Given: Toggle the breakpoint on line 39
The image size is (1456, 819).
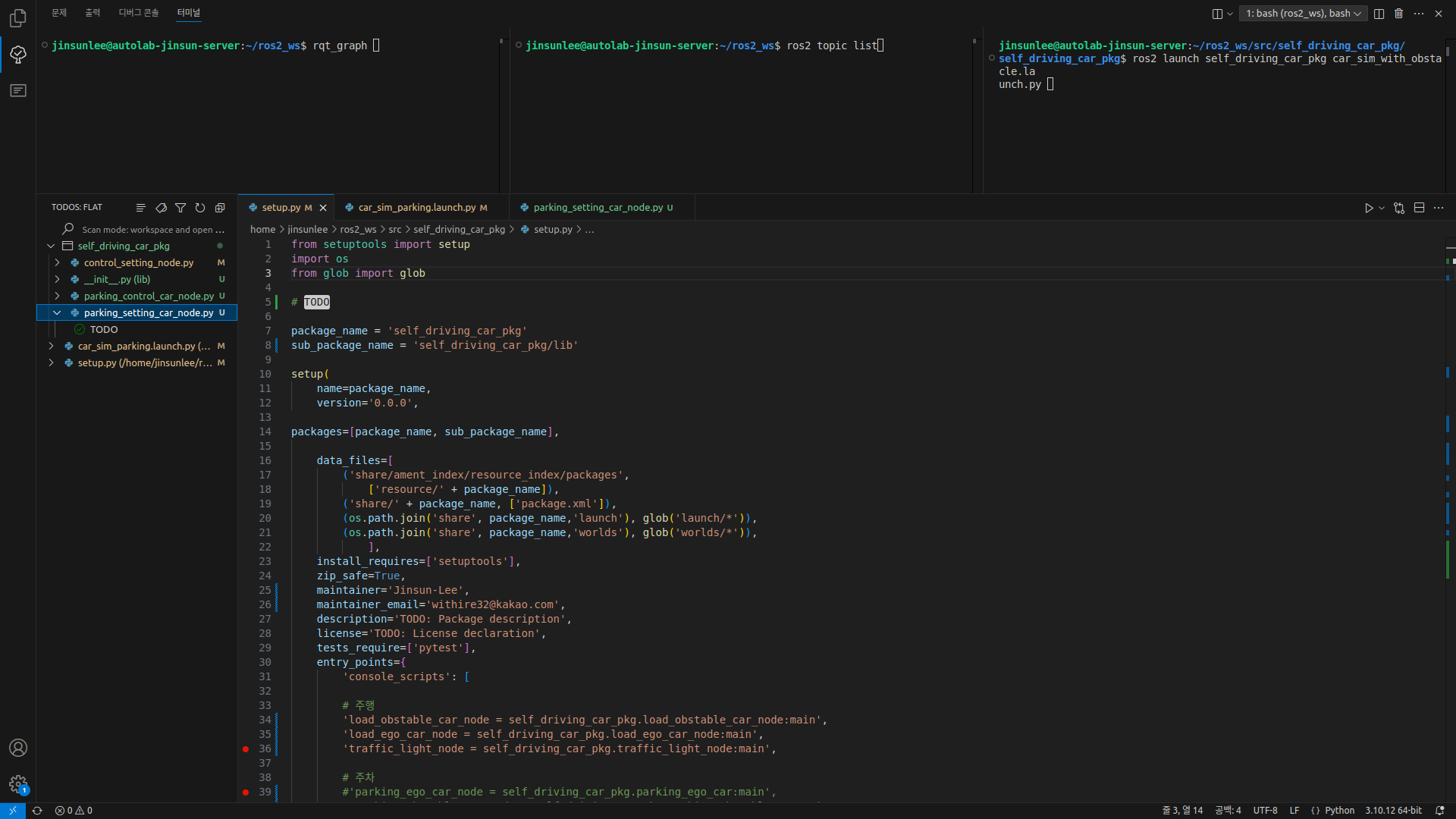Looking at the screenshot, I should coord(246,792).
